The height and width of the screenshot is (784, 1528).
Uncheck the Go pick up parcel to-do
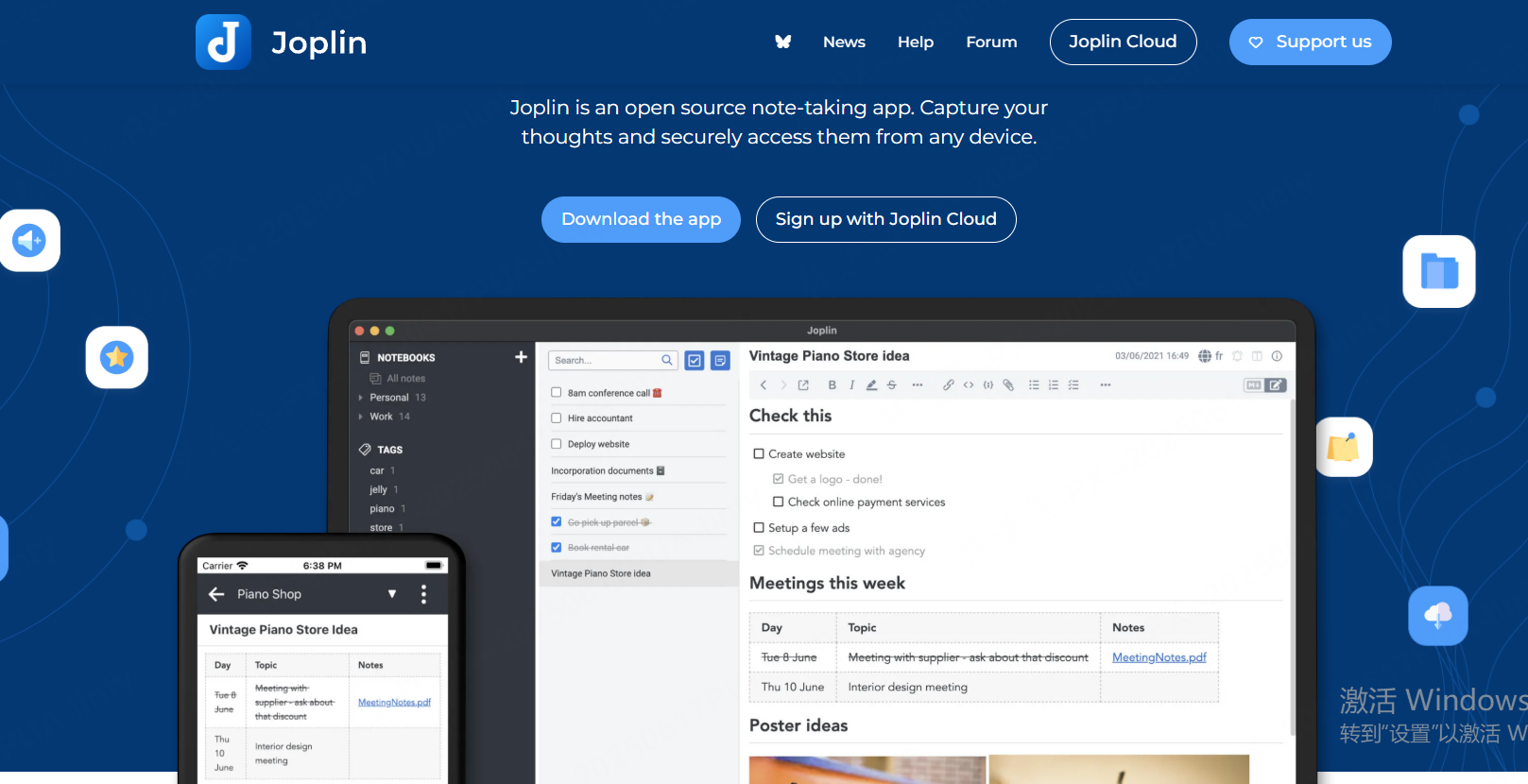click(556, 521)
